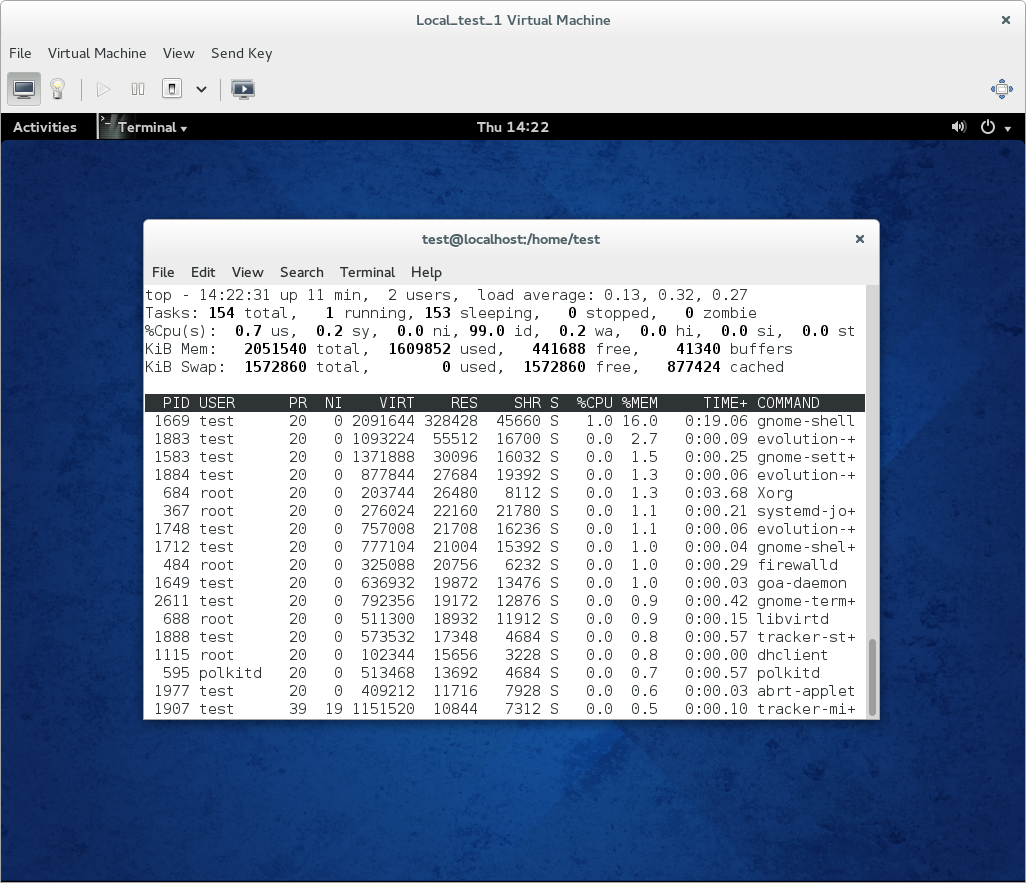The width and height of the screenshot is (1026, 883).
Task: Select the firewalld process name
Action: tap(797, 565)
